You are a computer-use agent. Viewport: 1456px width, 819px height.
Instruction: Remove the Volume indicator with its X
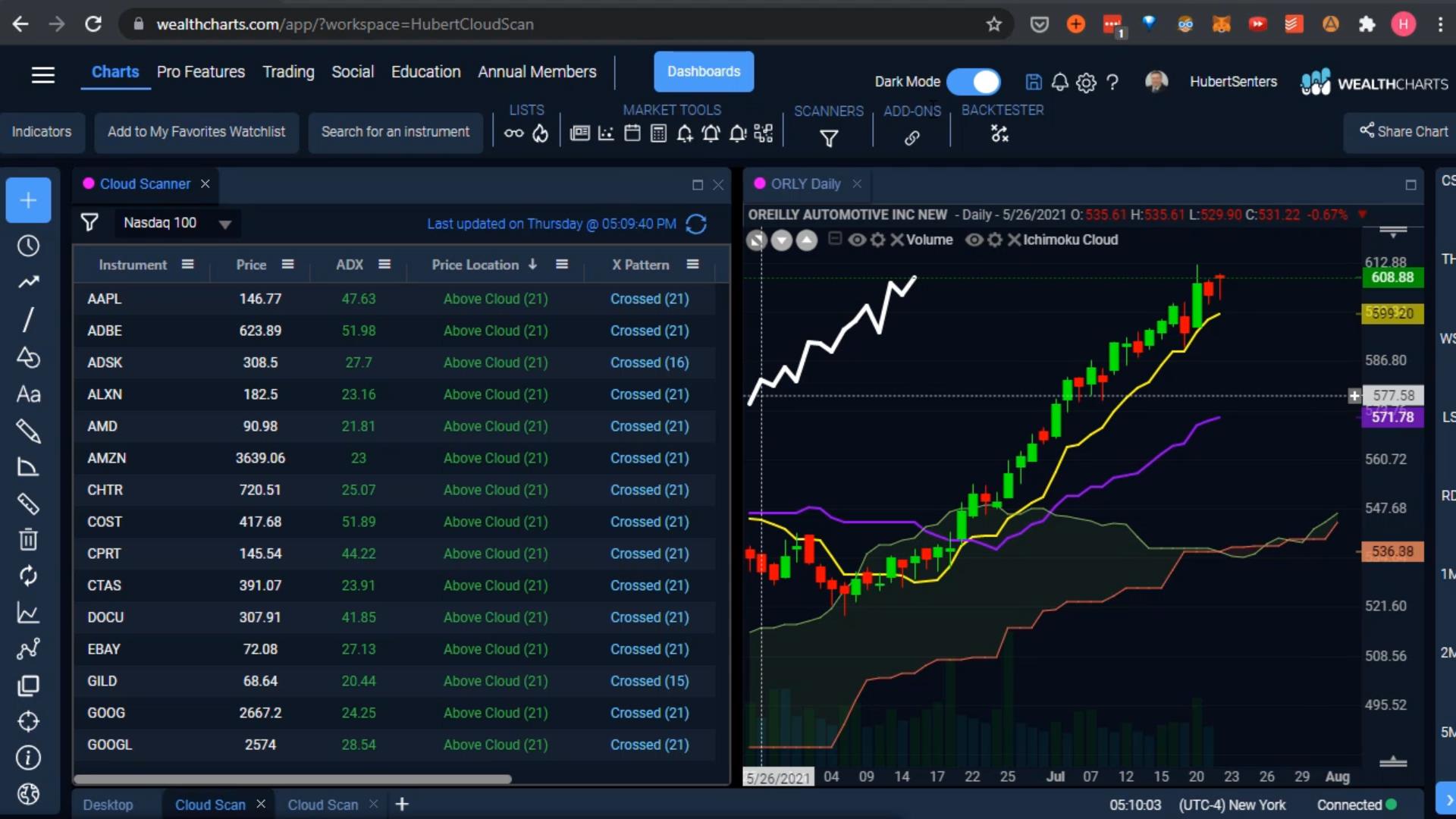click(897, 240)
